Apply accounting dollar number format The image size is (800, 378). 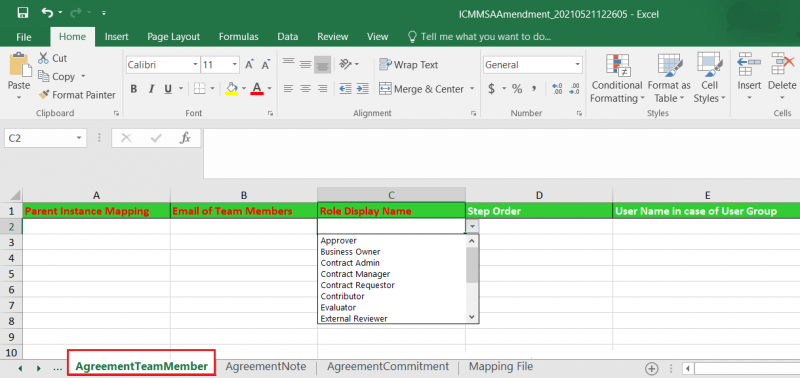point(491,89)
